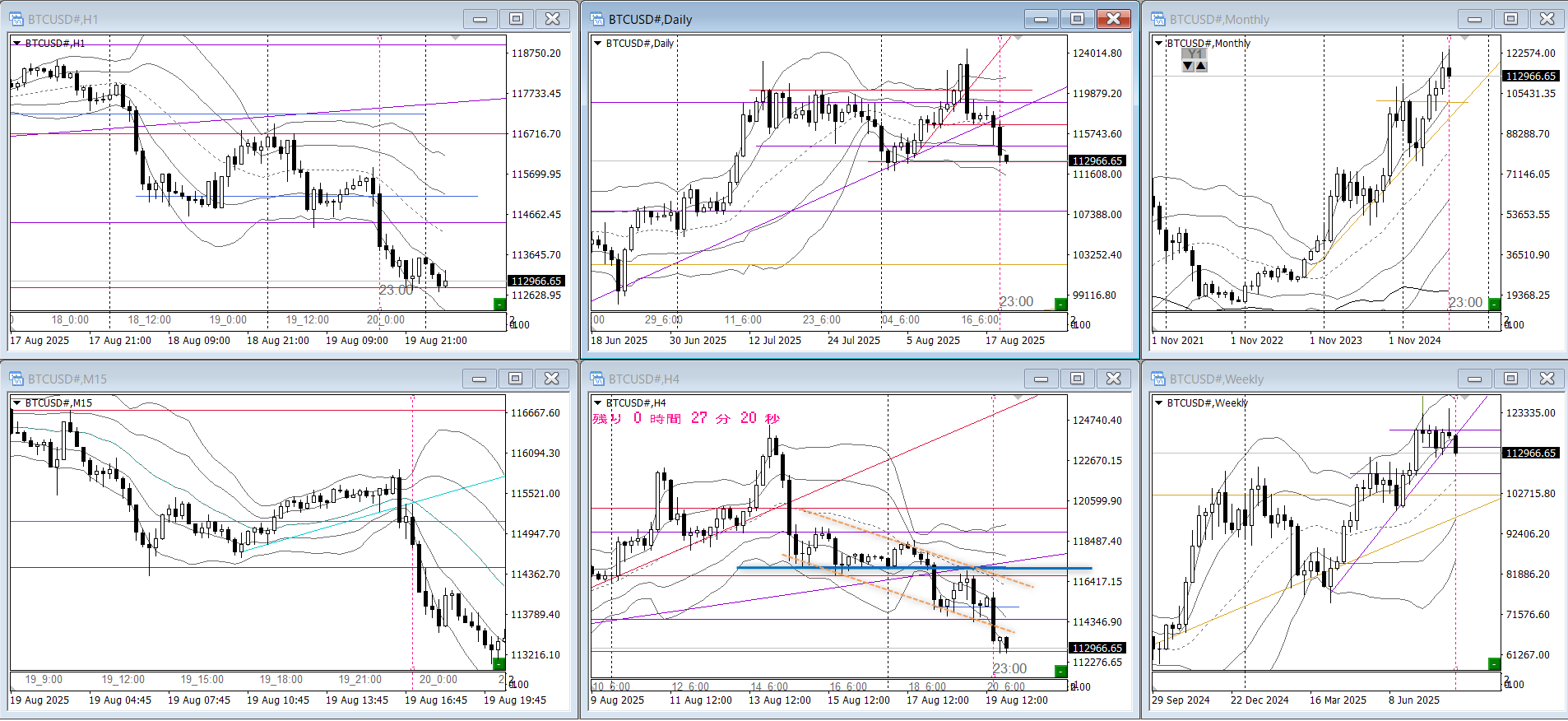This screenshot has width=1568, height=721.
Task: Click the BTCUSD#,H1 chart window icon
Action: [x=16, y=19]
